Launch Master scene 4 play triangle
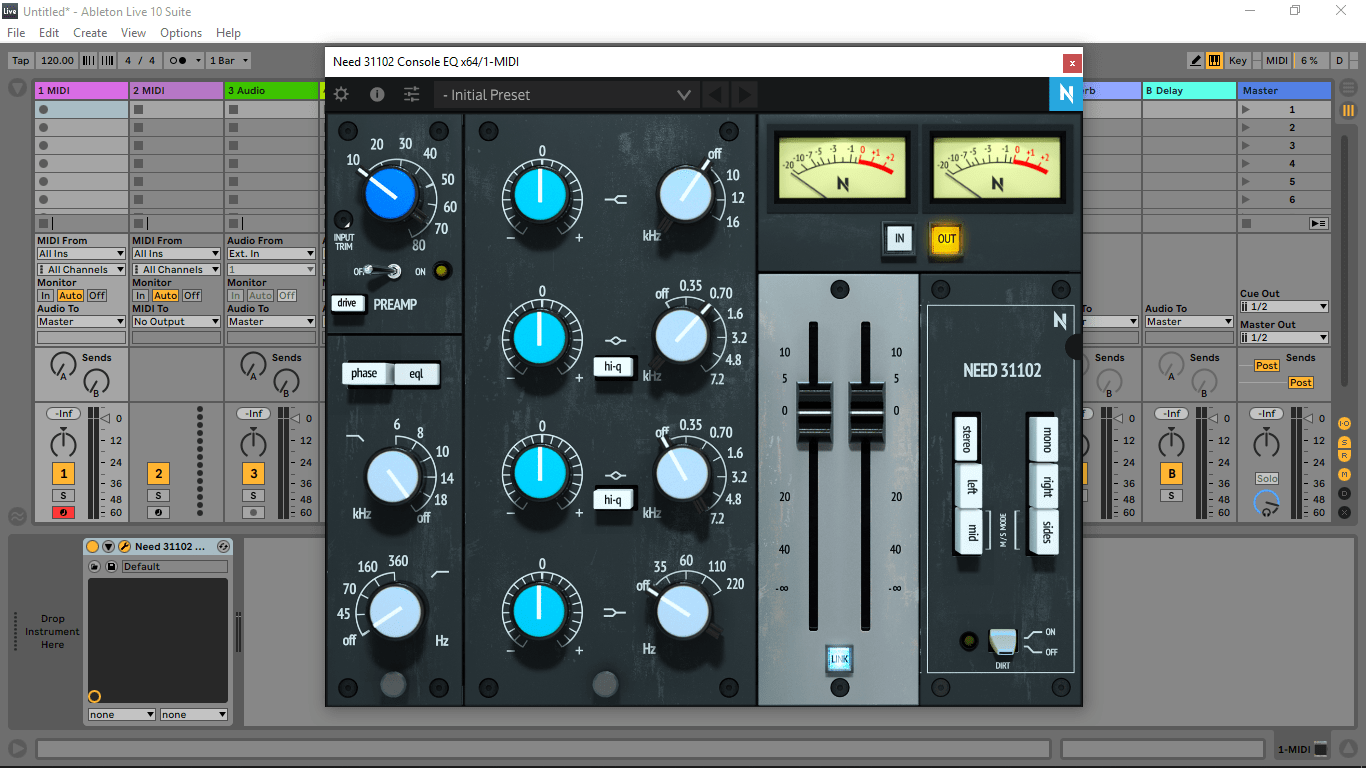The image size is (1366, 768). (x=1245, y=164)
